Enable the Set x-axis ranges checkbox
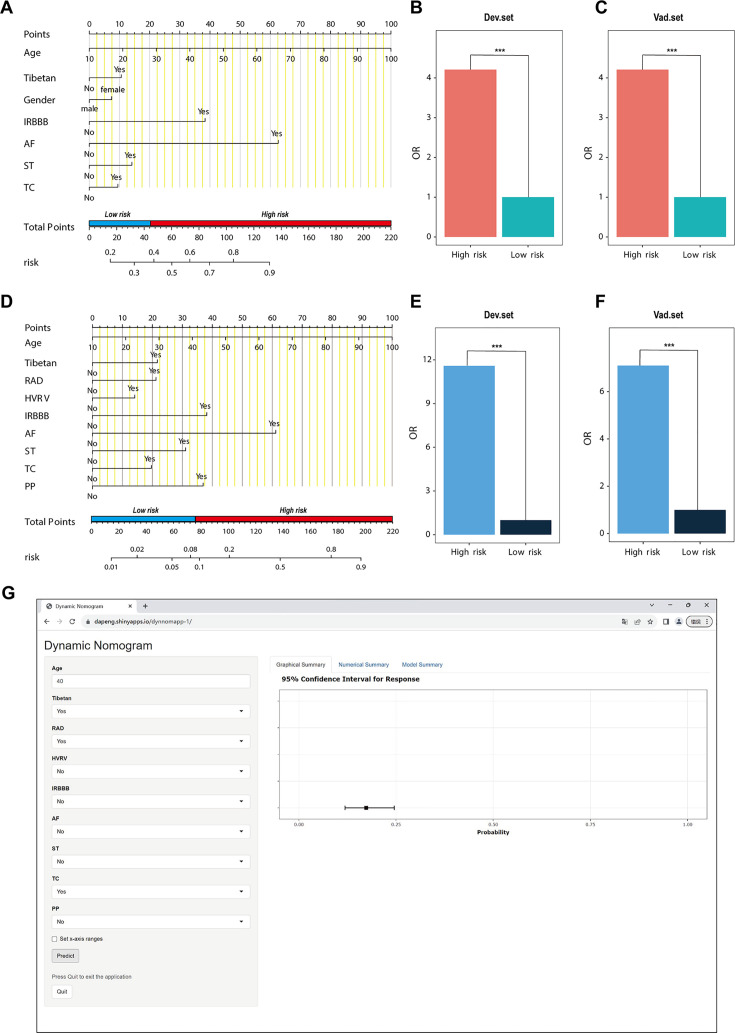735x1033 pixels. 55,939
